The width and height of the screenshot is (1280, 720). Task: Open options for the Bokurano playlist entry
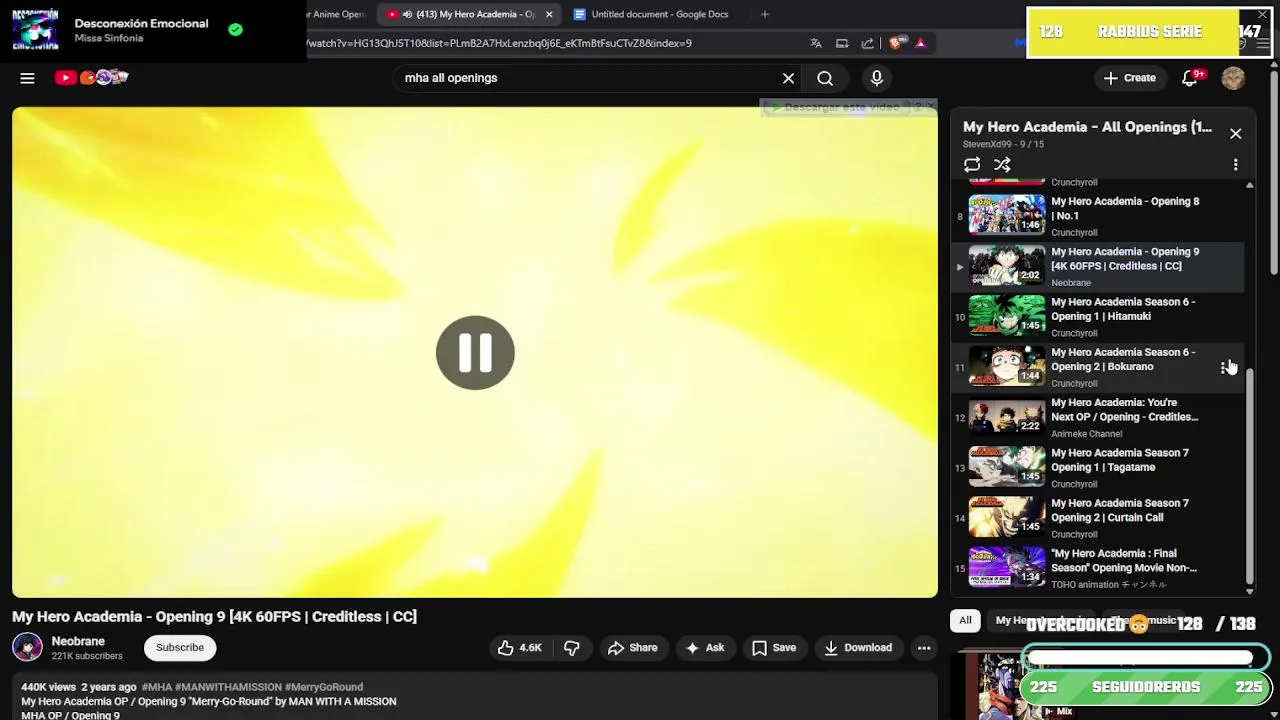tap(1226, 367)
